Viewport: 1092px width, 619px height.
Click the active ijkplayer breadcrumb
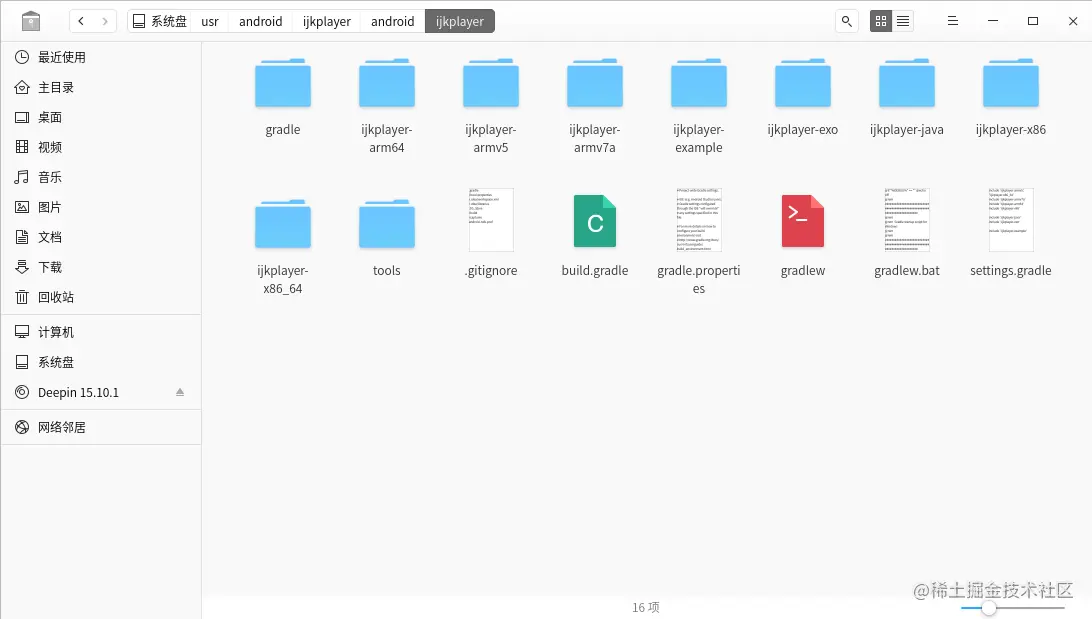click(460, 21)
